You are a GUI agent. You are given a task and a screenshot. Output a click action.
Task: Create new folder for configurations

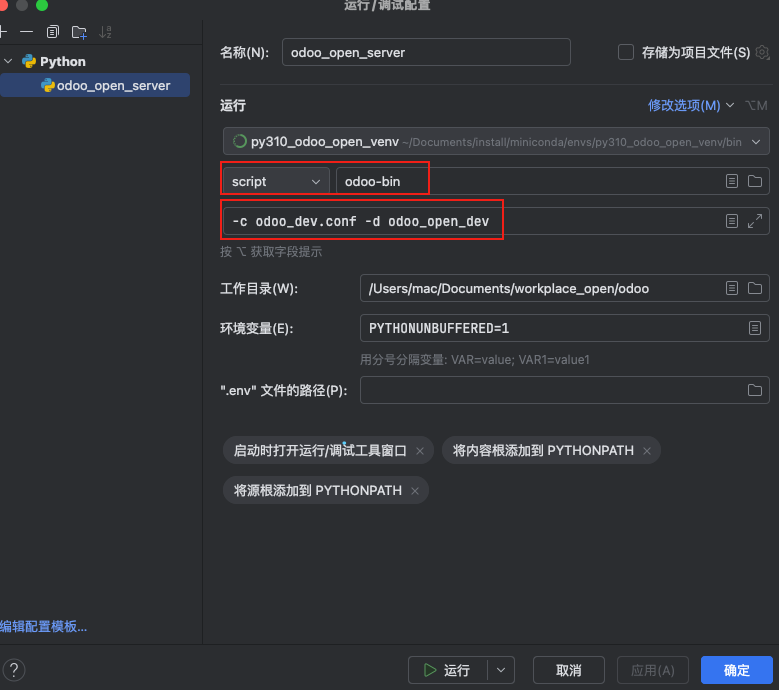(x=79, y=32)
